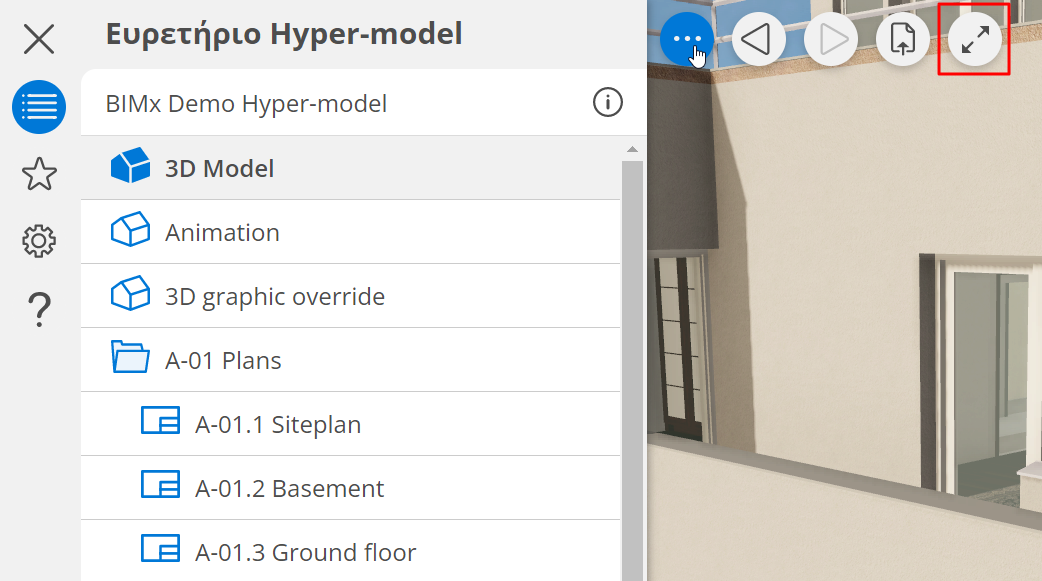This screenshot has height=581, width=1042.
Task: Click the BIMx Demo Hyper-model title
Action: [246, 103]
